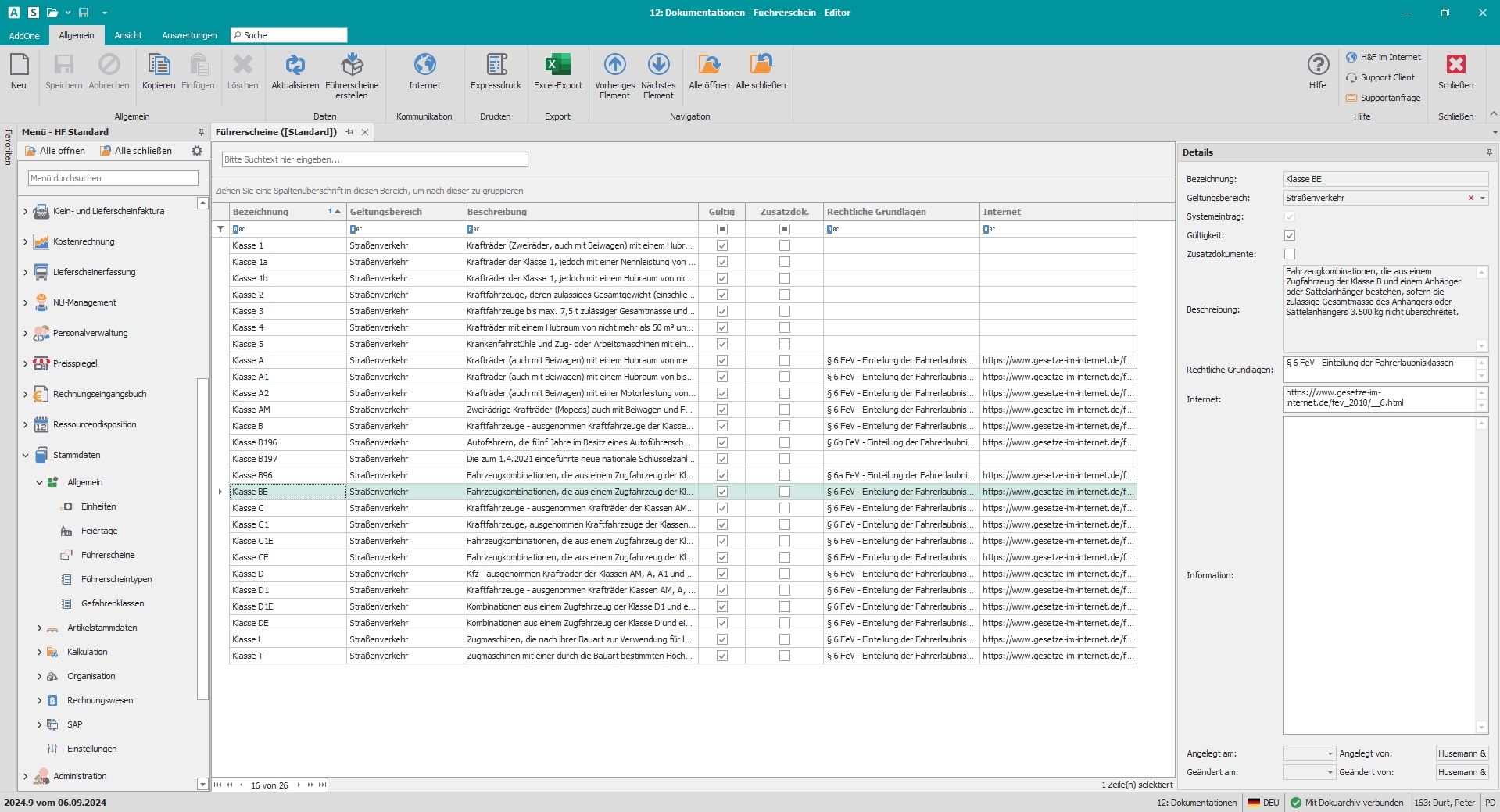Switch to the Ansicht ribbon tab

tap(128, 35)
